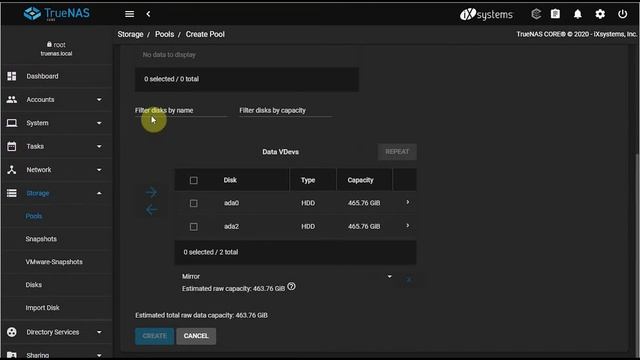Open the TrueCommand status icon
640x360 pixels.
tap(536, 14)
